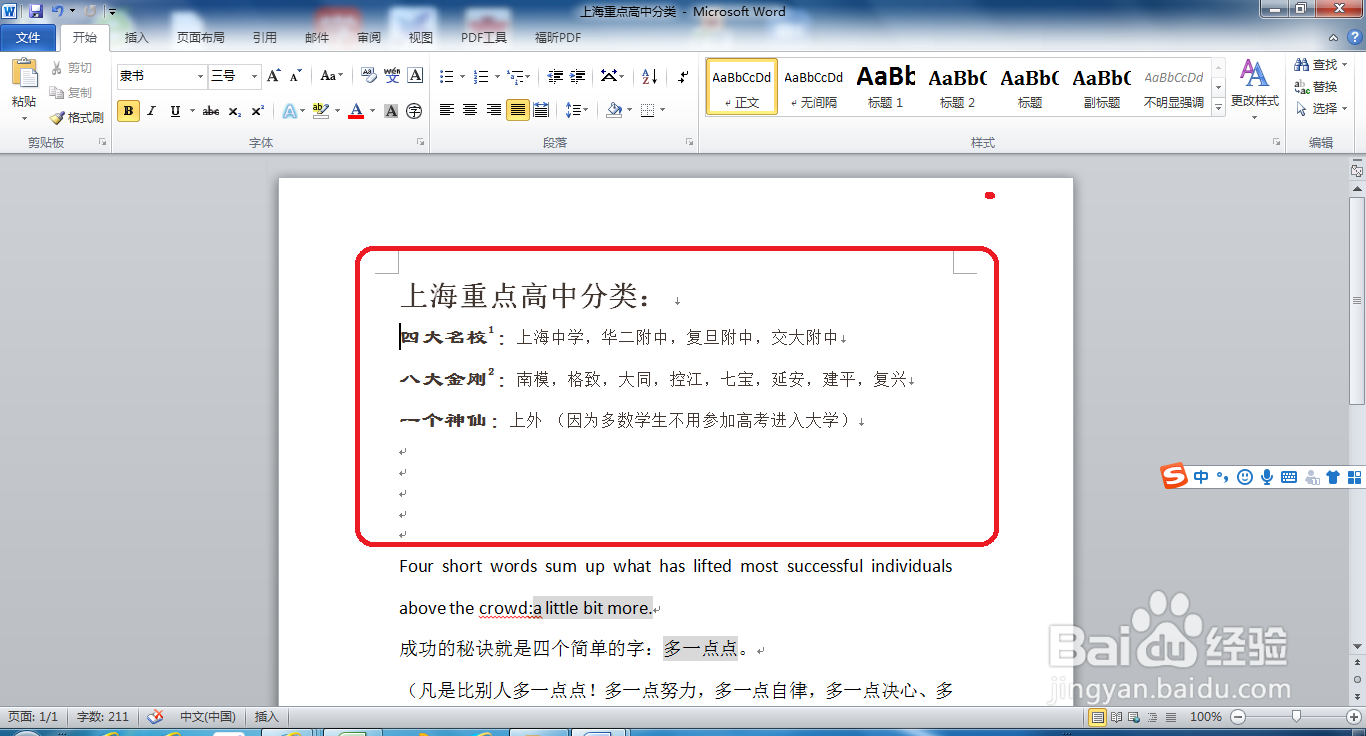Apply Character Shading (gray A)

(x=391, y=111)
